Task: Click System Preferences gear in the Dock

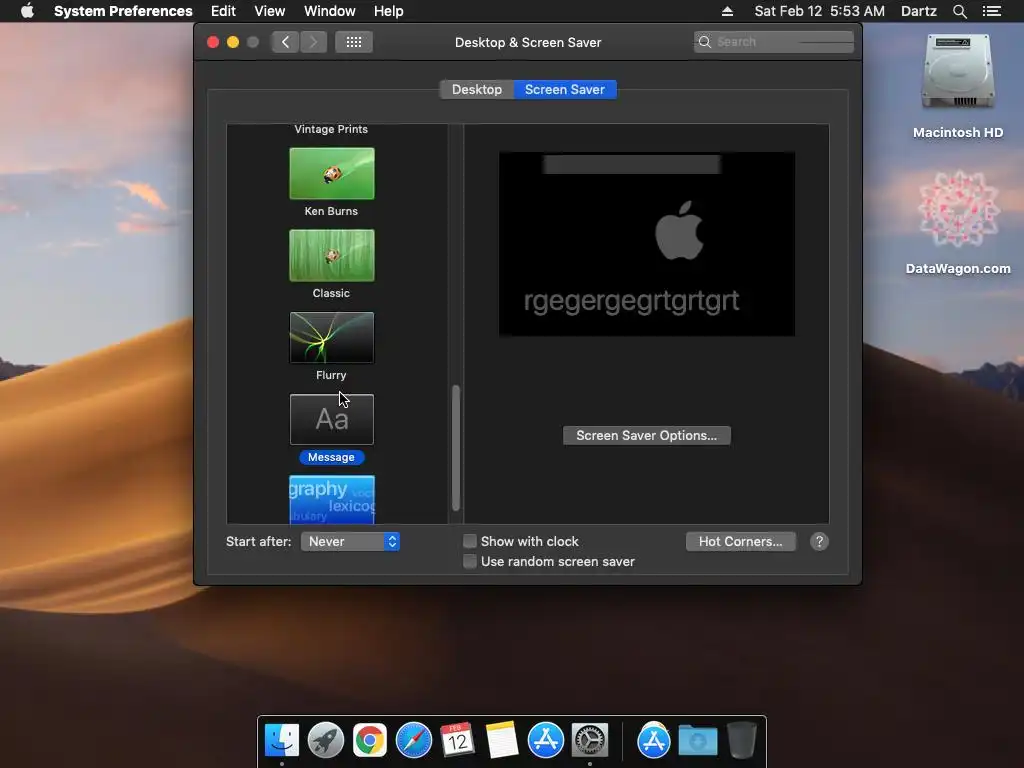Action: (x=590, y=740)
